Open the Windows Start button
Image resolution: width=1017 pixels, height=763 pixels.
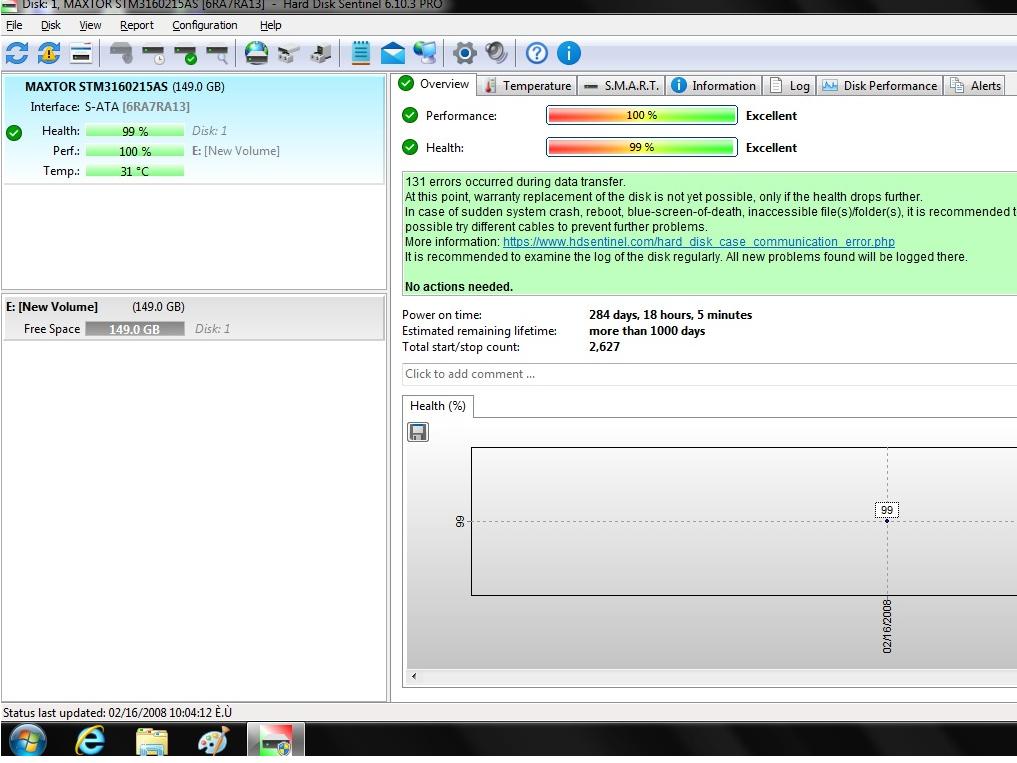pyautogui.click(x=29, y=741)
